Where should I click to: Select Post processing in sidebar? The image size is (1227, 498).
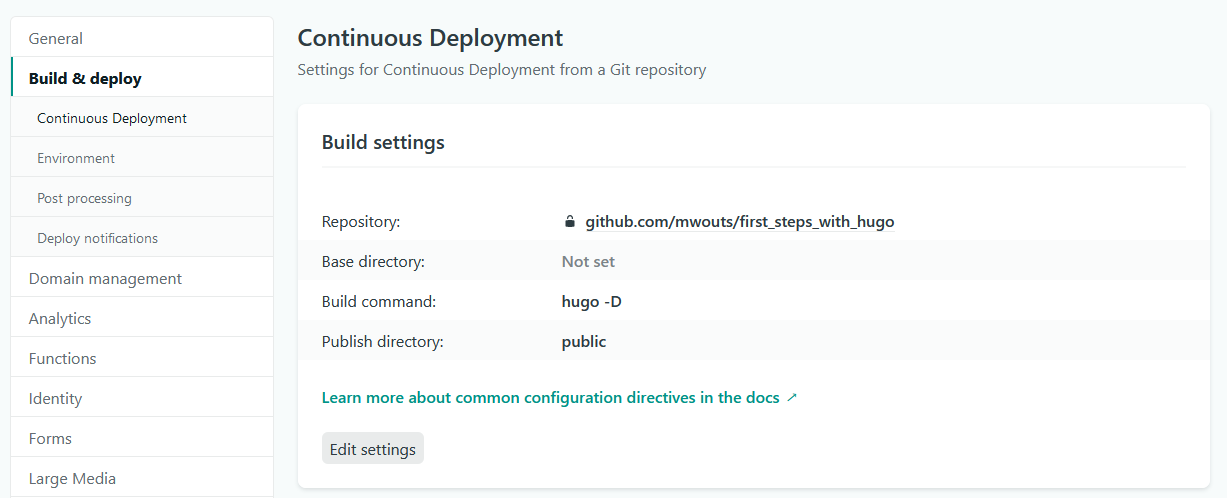click(x=84, y=198)
